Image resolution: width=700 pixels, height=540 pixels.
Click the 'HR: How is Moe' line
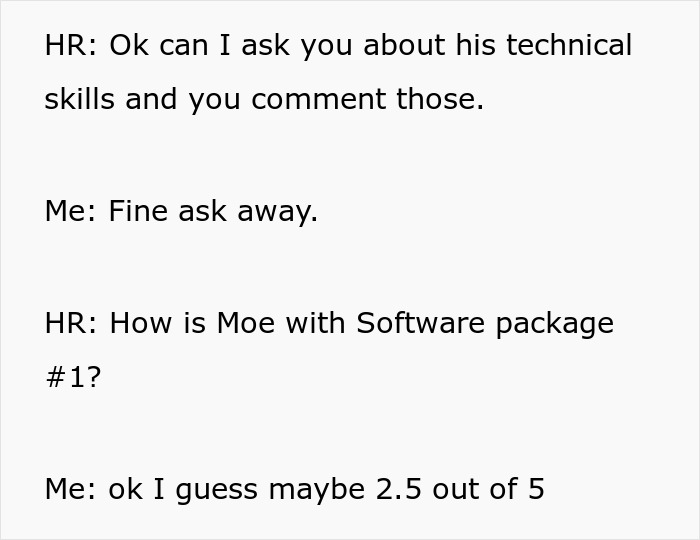329,323
